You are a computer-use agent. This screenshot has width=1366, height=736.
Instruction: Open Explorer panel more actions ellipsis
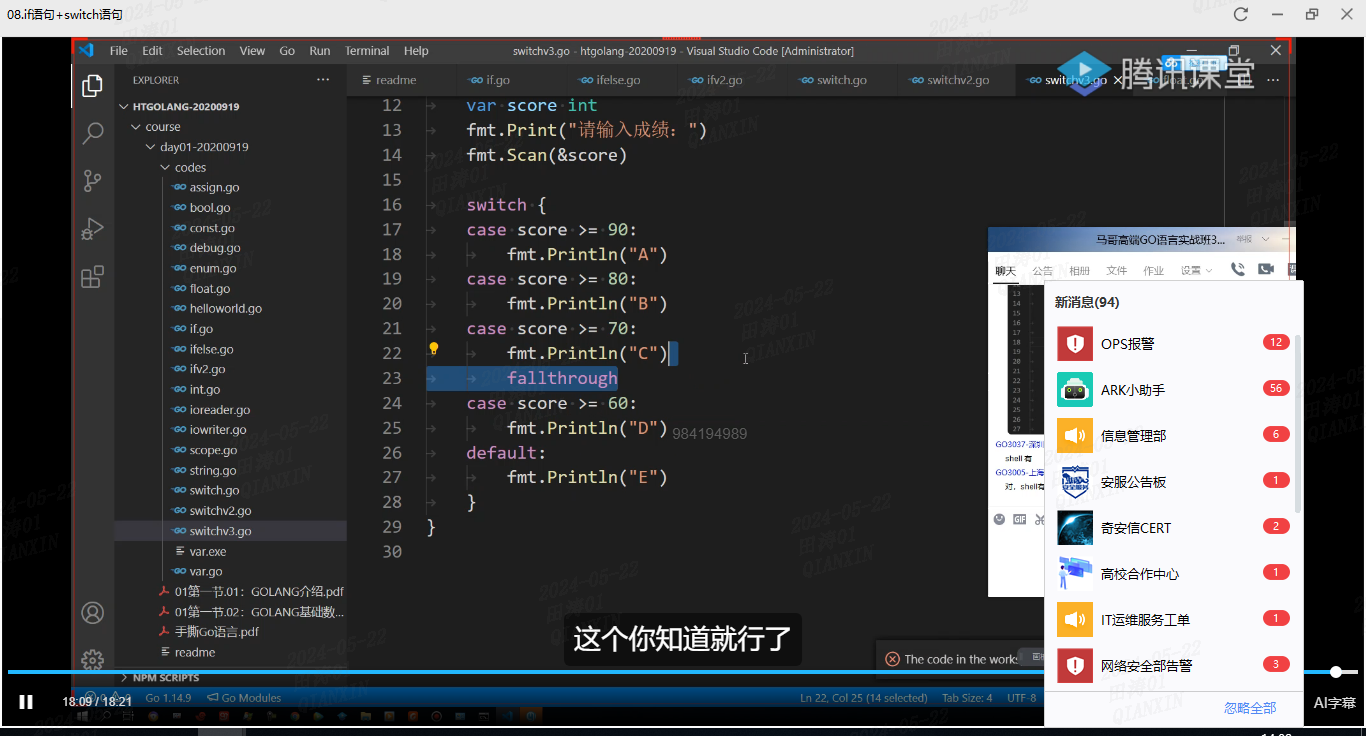pos(322,80)
